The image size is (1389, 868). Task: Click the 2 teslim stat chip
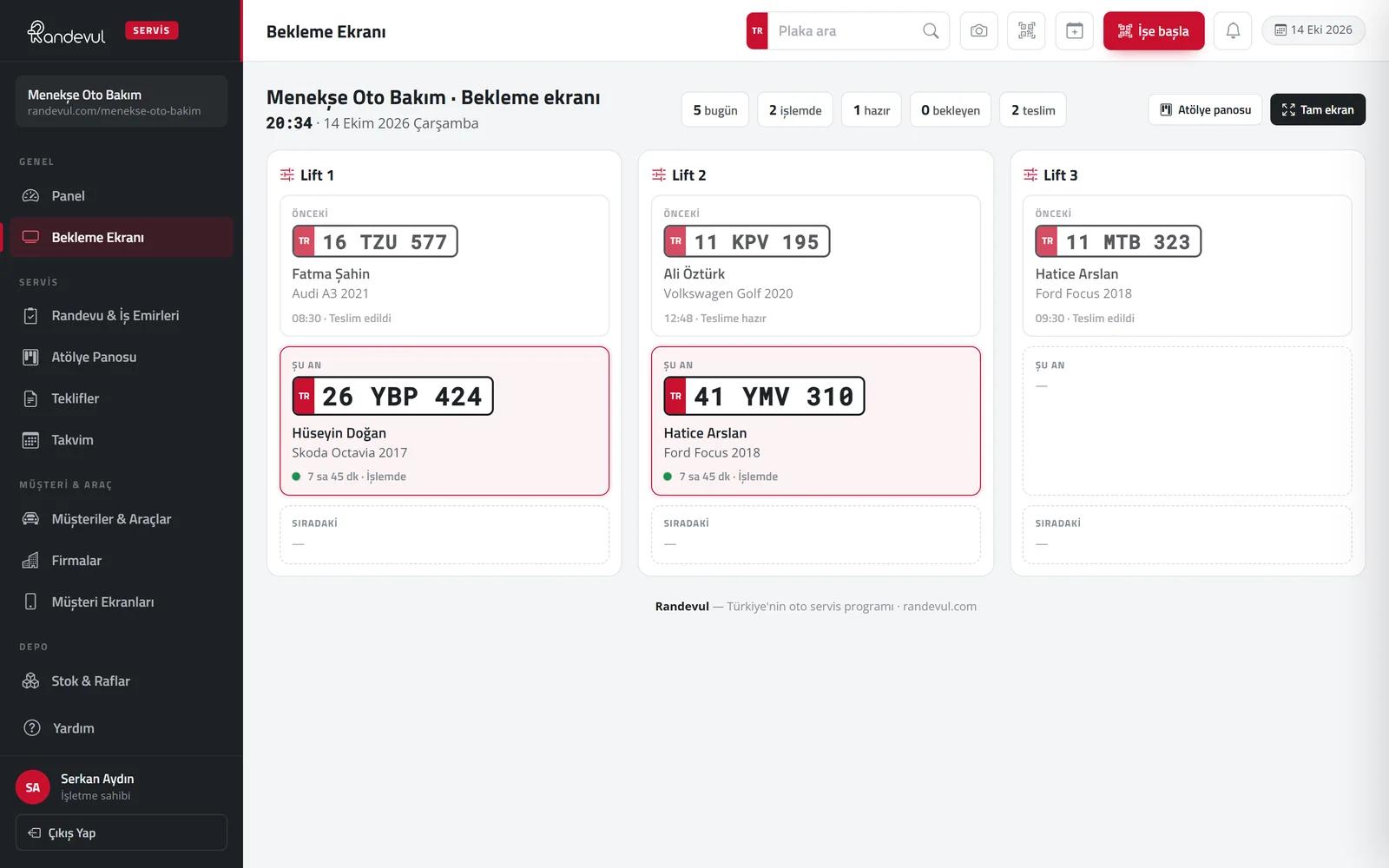pos(1033,110)
